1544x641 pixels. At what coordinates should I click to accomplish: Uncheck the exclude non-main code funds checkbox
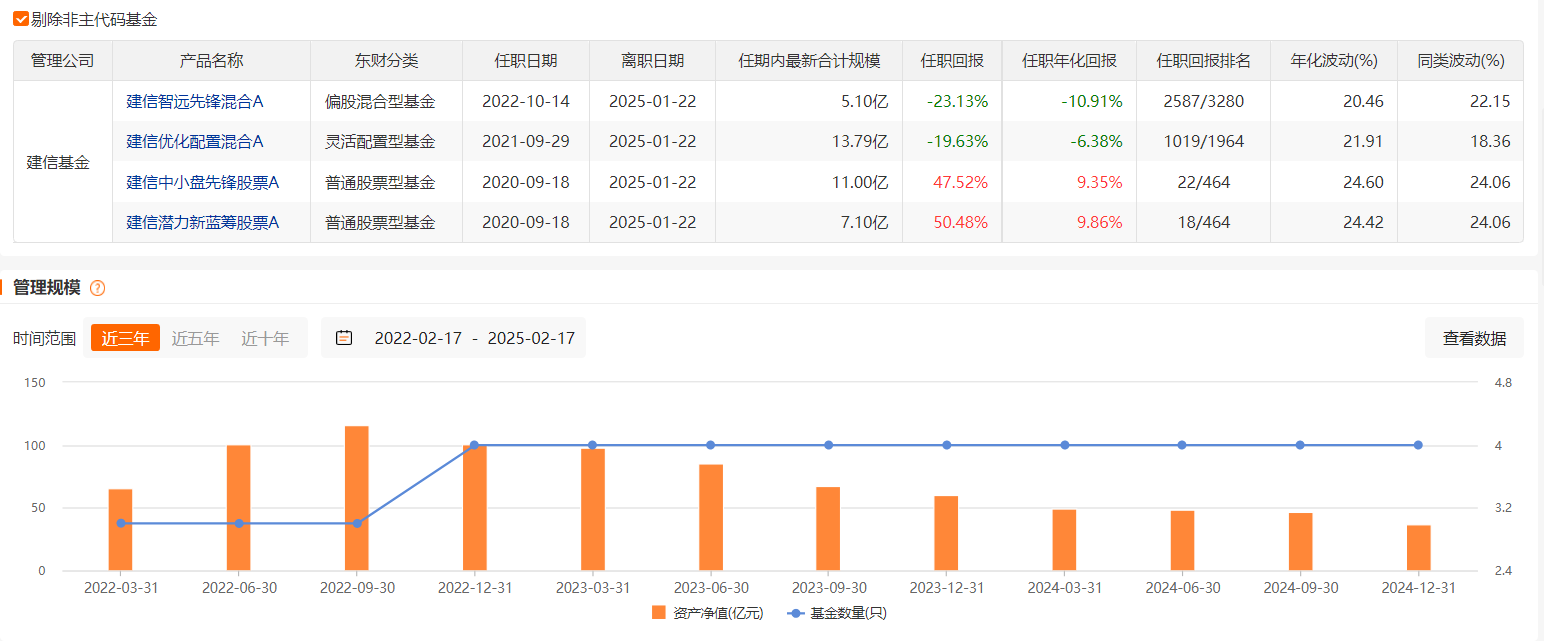point(21,19)
